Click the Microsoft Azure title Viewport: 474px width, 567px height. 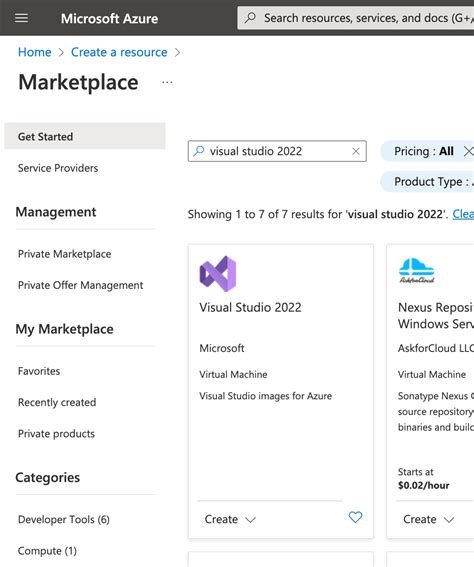[109, 18]
